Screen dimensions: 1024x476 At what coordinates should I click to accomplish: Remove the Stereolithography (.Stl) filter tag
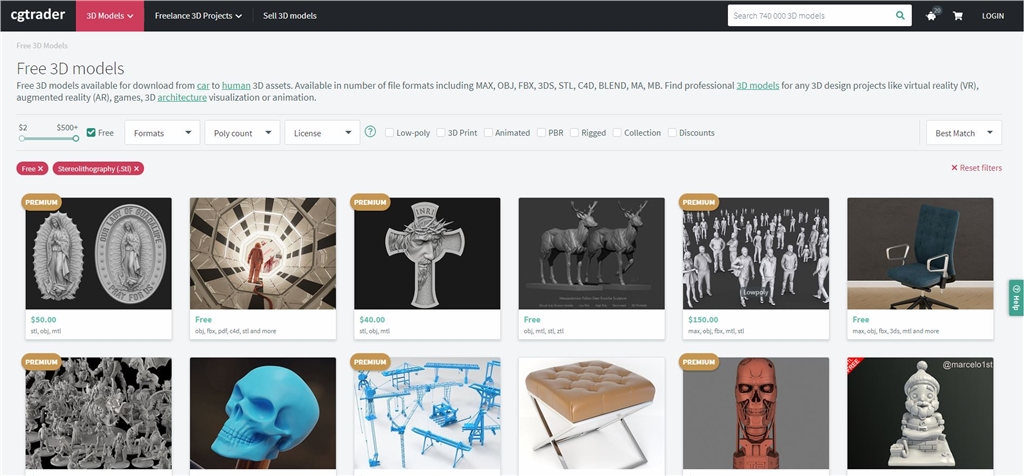137,169
